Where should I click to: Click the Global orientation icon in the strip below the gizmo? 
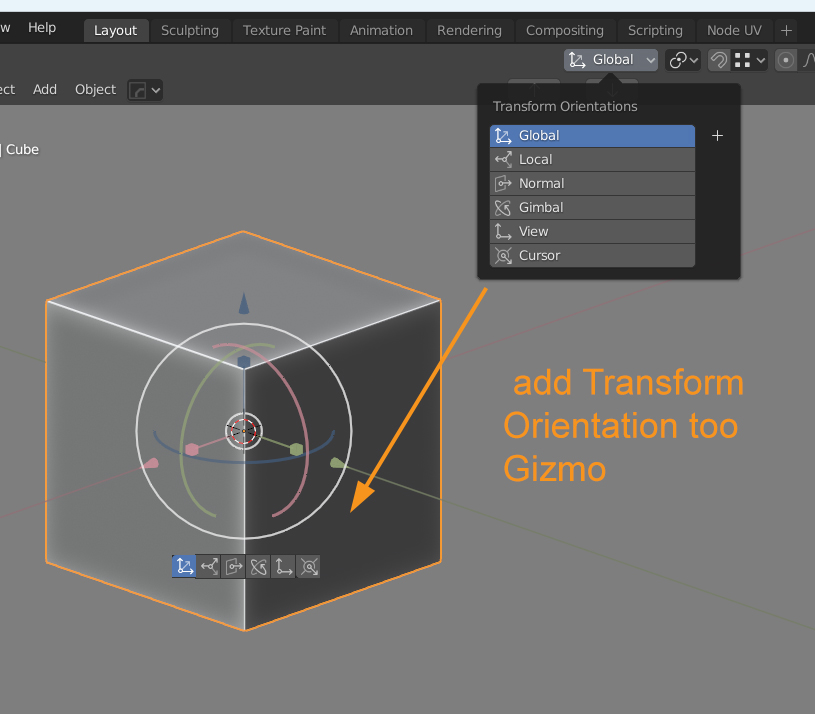184,566
